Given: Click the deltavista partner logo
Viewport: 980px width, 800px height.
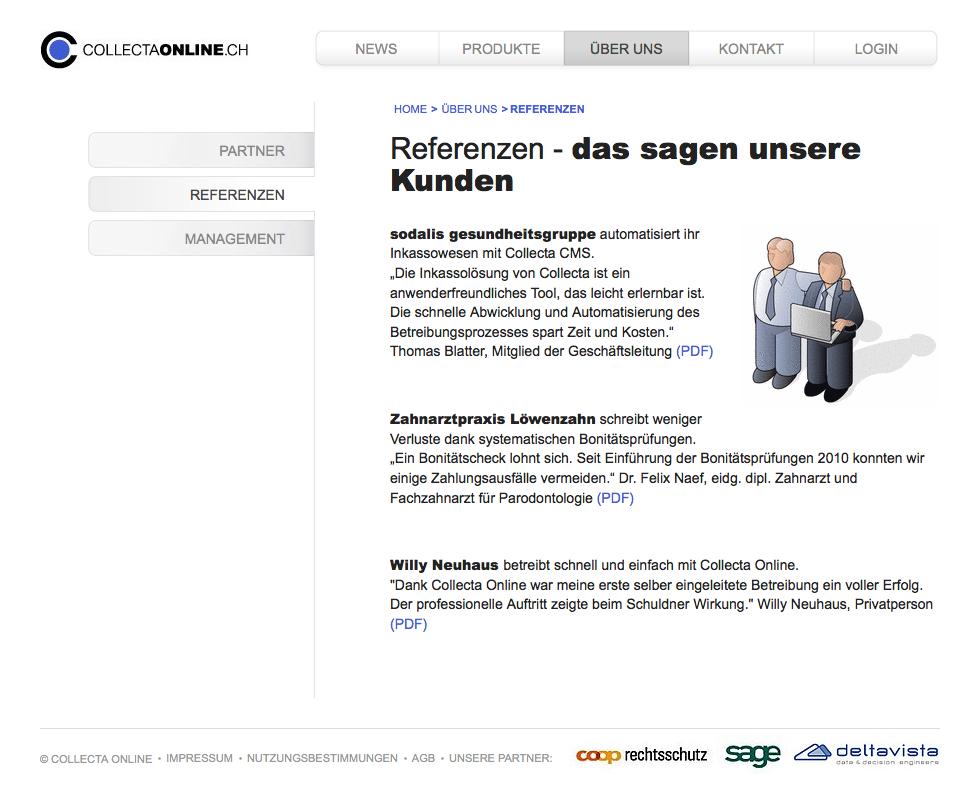Looking at the screenshot, I should point(866,754).
